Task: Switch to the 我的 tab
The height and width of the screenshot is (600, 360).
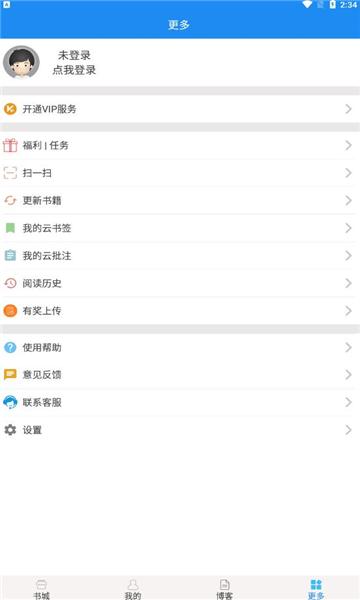Action: (x=133, y=589)
